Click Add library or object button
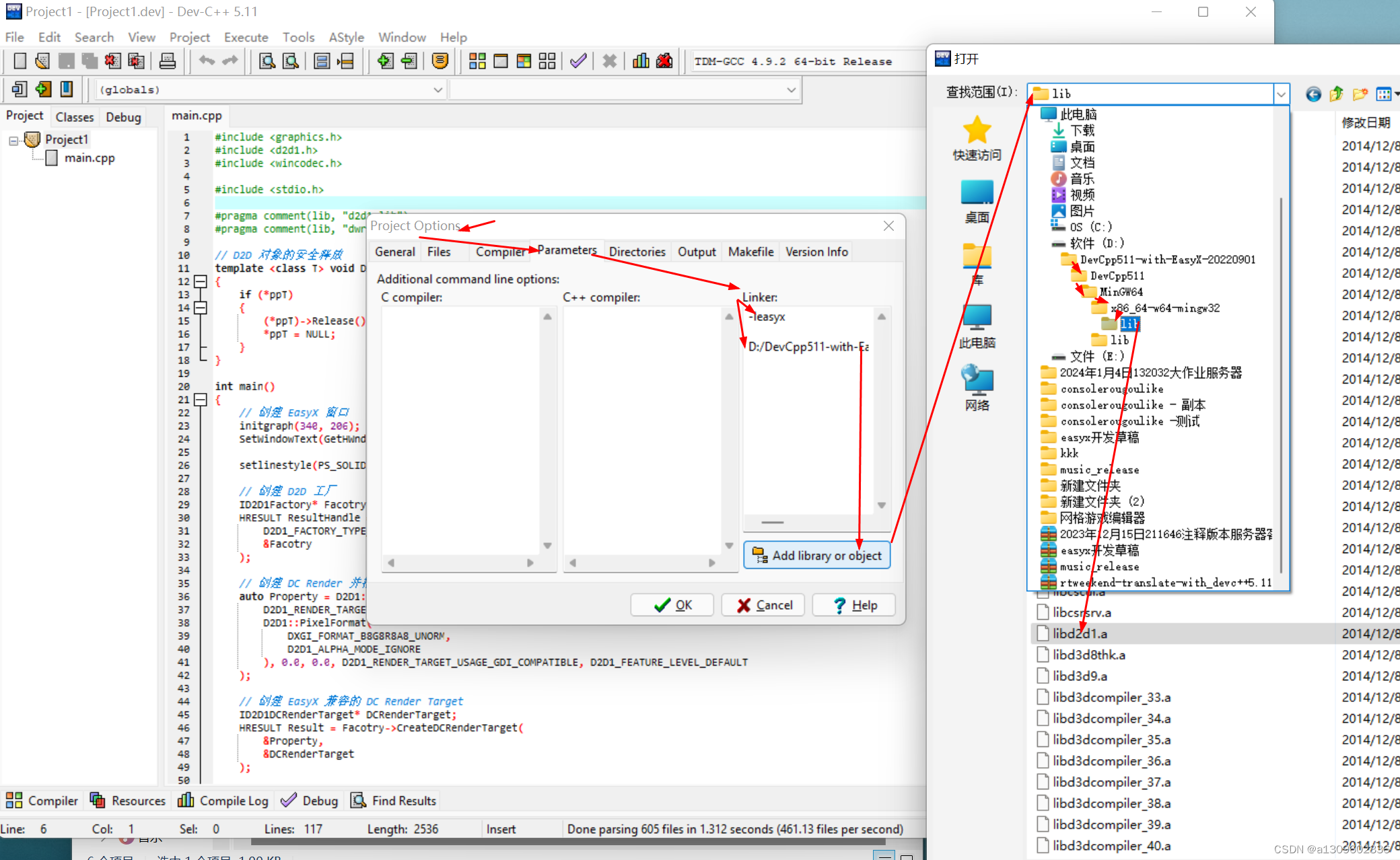1400x860 pixels. click(x=816, y=555)
